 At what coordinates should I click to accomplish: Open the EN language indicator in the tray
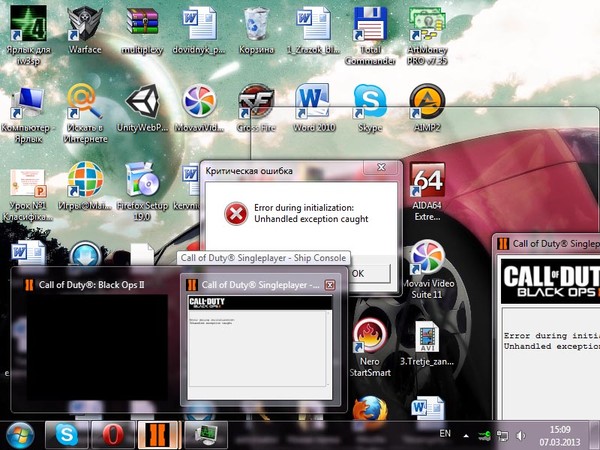point(446,434)
